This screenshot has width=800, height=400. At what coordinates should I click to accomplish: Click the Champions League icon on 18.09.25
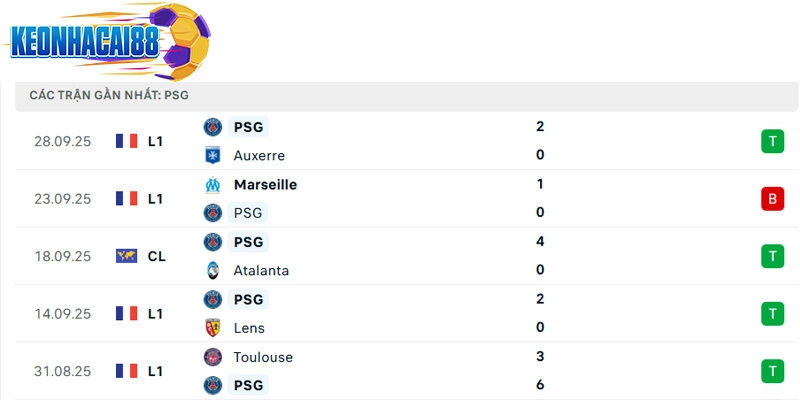[x=126, y=256]
